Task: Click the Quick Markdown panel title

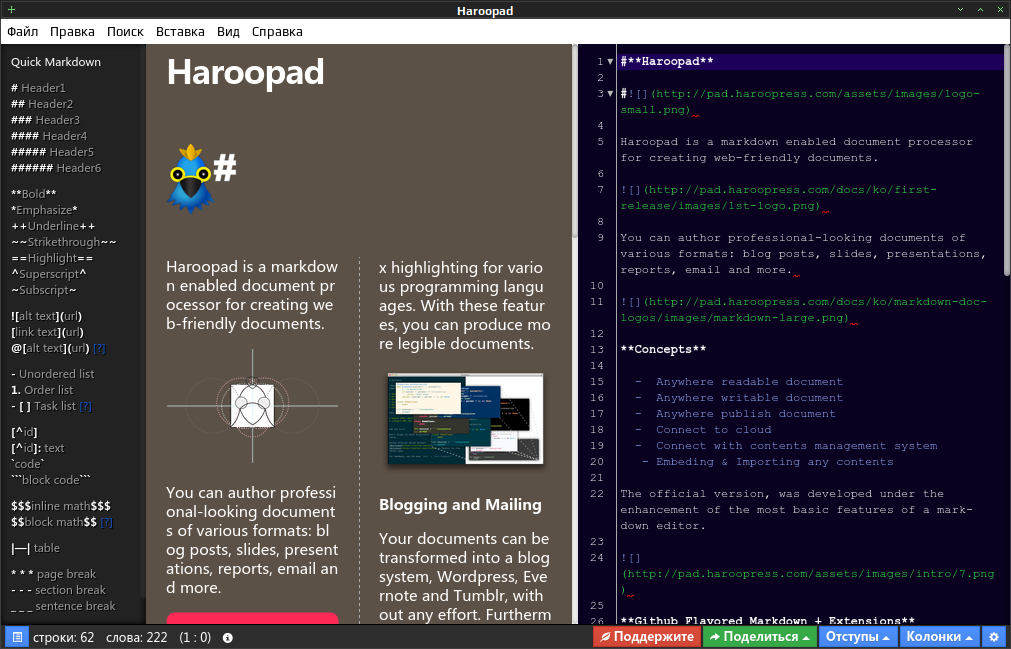Action: coord(55,62)
